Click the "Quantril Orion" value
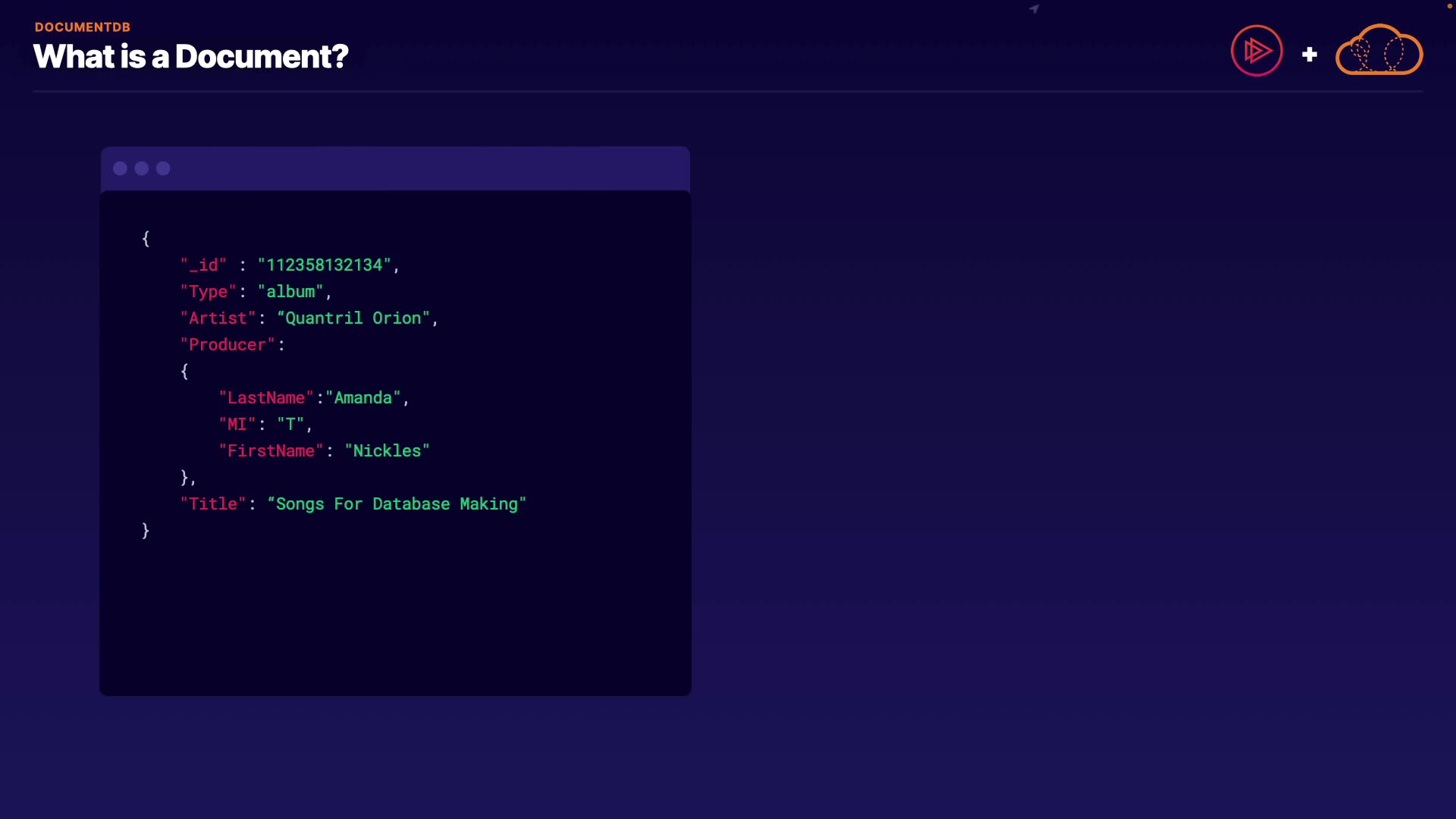This screenshot has width=1456, height=819. (x=353, y=318)
